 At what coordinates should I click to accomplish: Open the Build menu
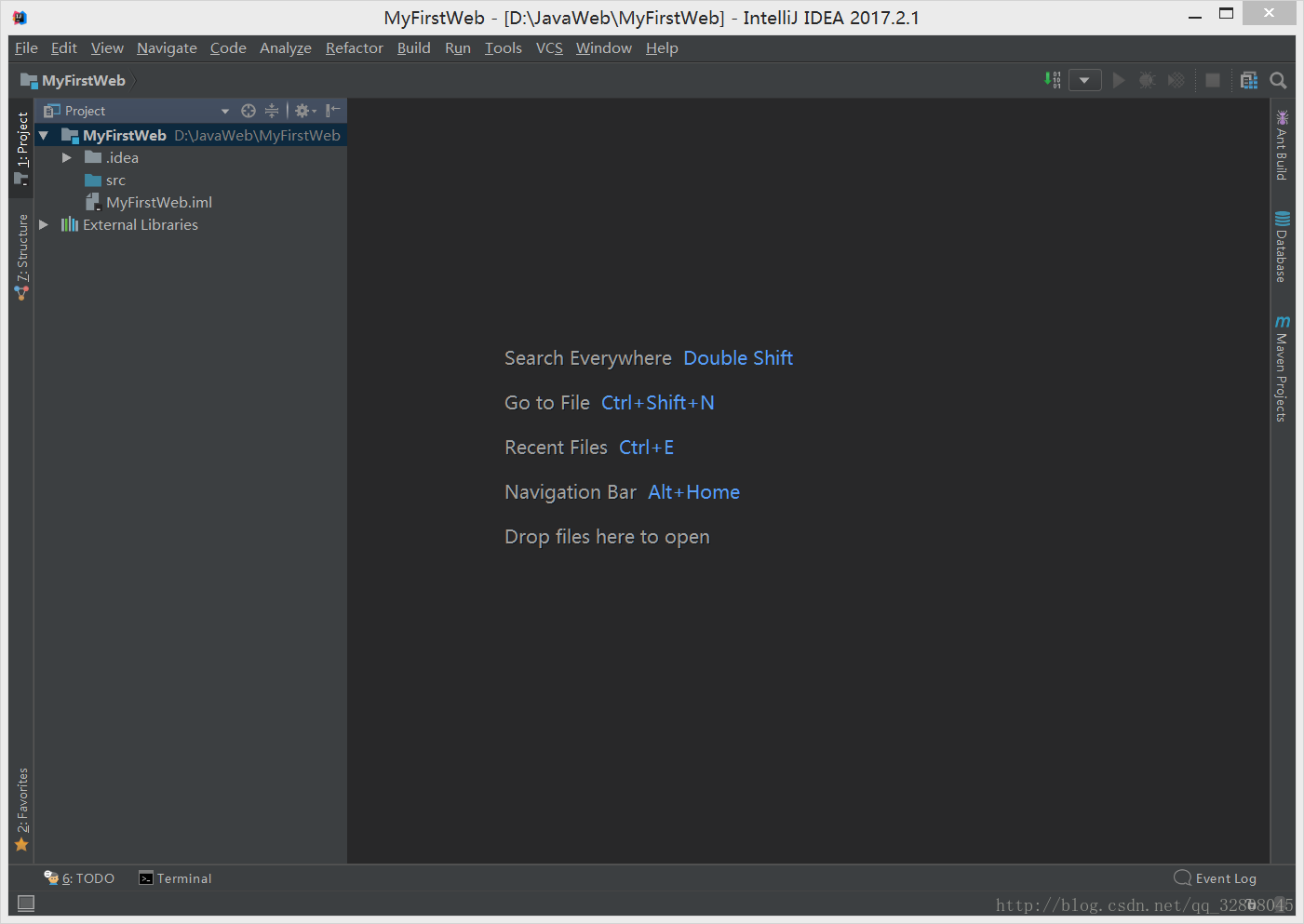point(414,47)
